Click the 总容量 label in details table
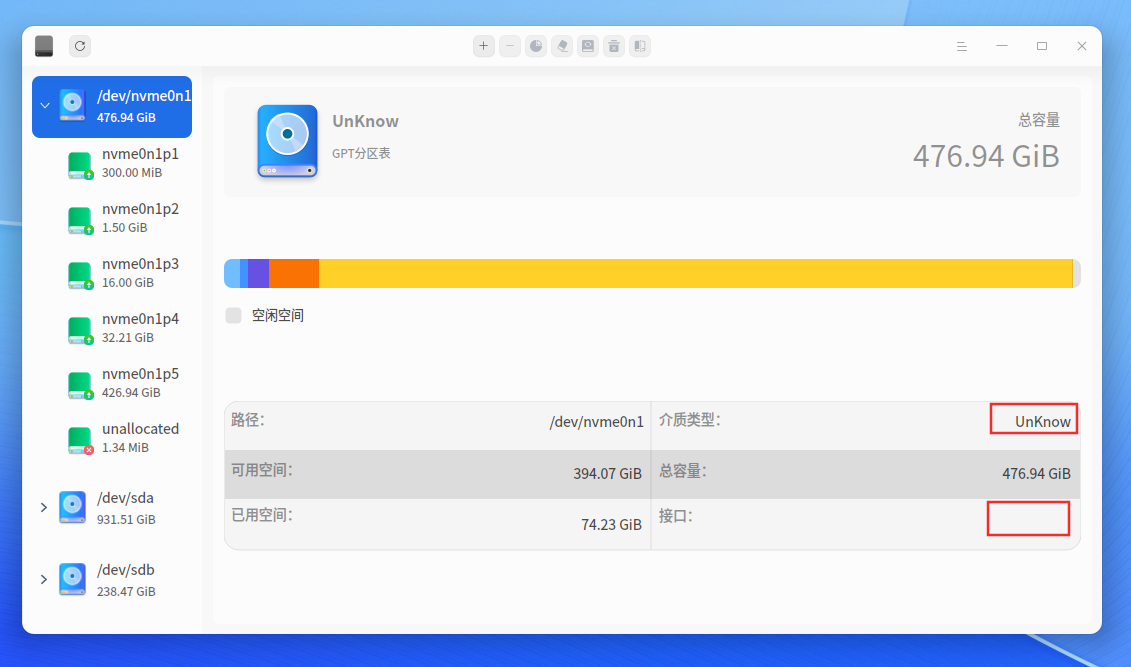The image size is (1131, 667). click(x=682, y=471)
